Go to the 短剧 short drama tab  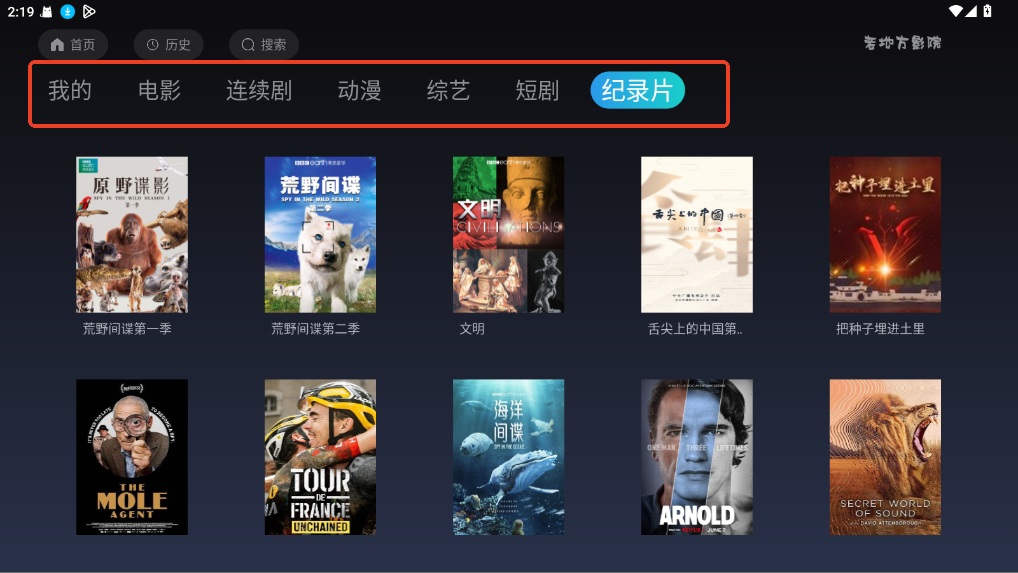pos(537,90)
